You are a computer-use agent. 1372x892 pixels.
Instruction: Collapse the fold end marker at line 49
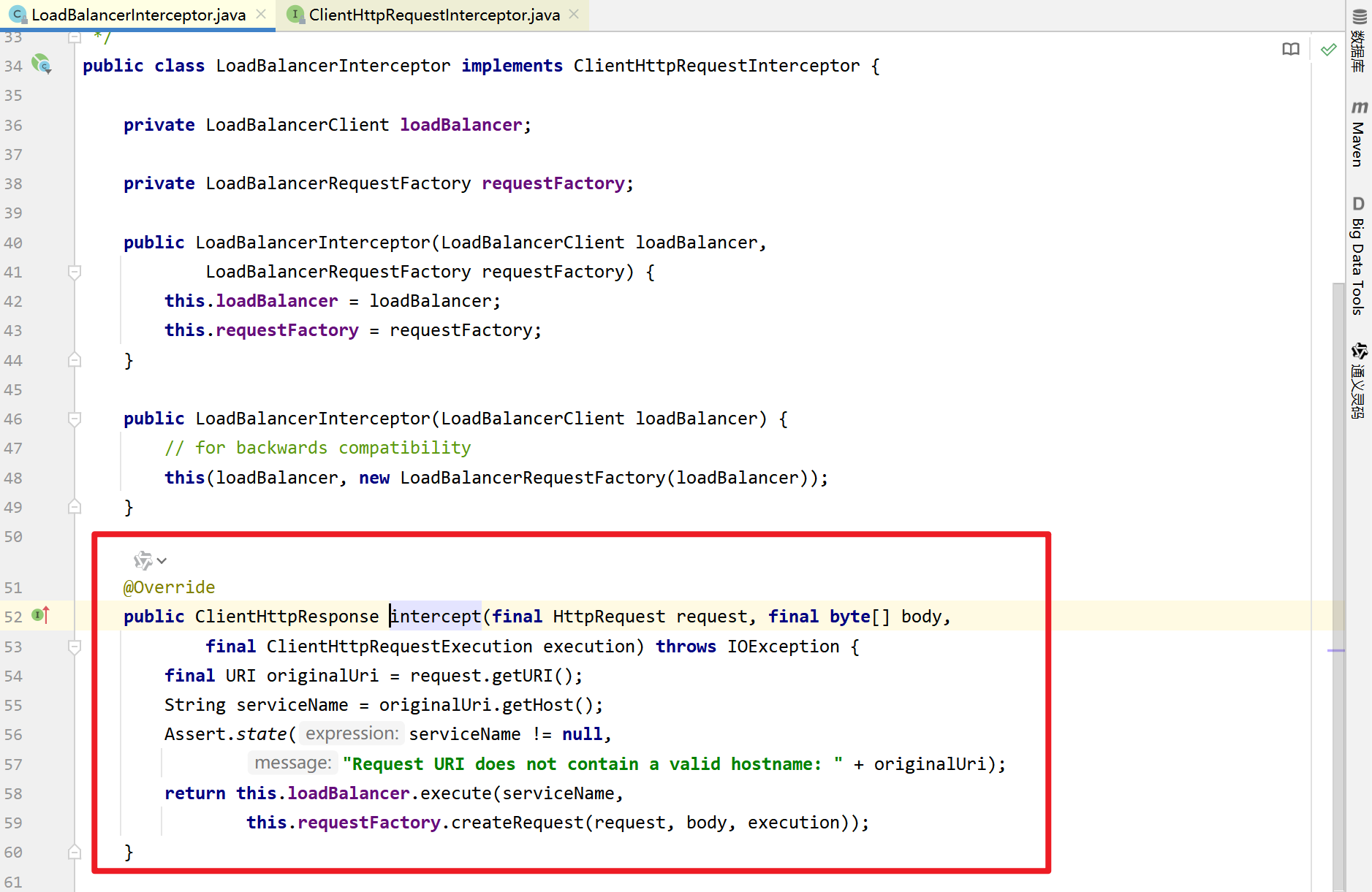tap(74, 506)
